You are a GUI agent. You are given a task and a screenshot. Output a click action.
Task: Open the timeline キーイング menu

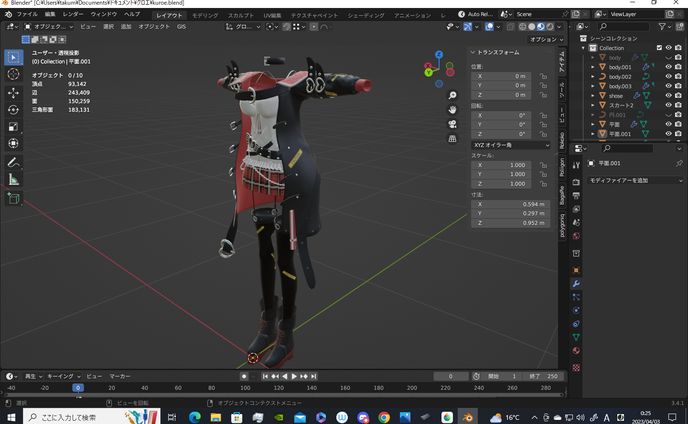click(64, 377)
